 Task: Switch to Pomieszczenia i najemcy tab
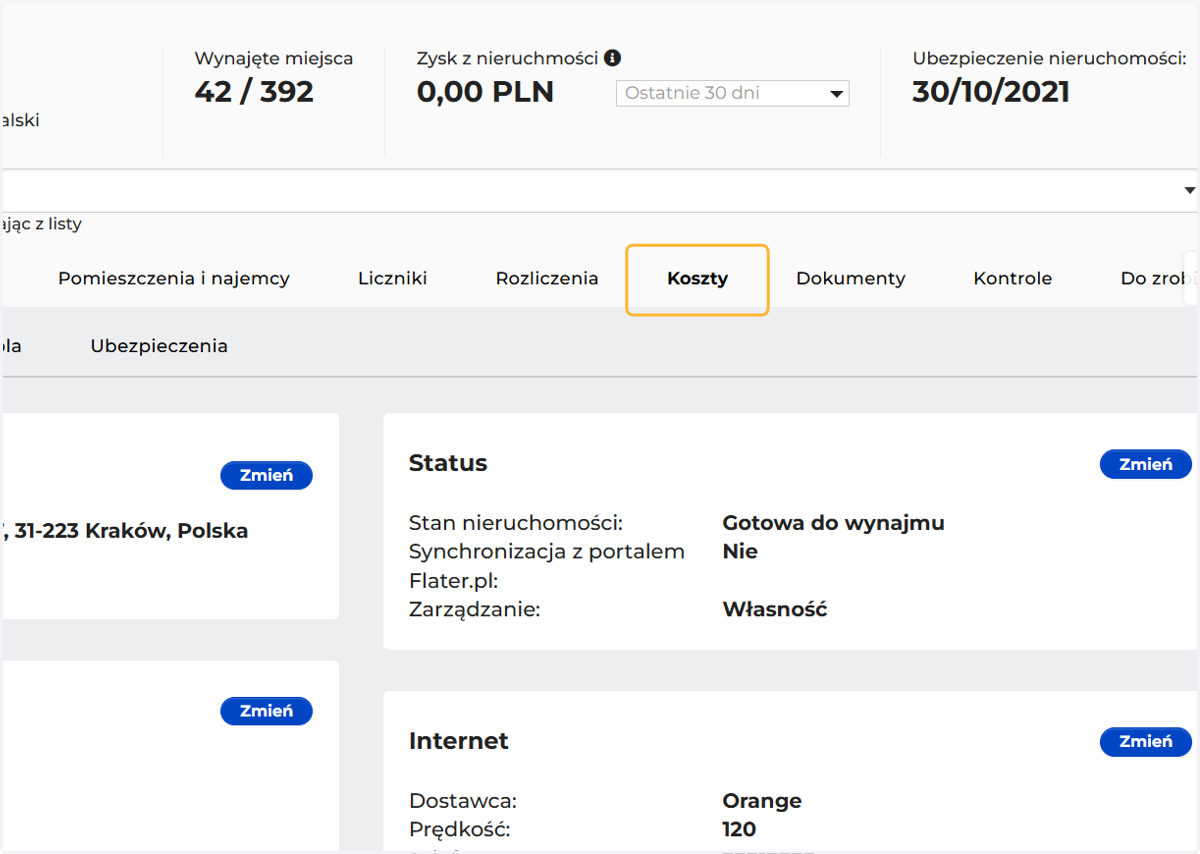click(174, 279)
